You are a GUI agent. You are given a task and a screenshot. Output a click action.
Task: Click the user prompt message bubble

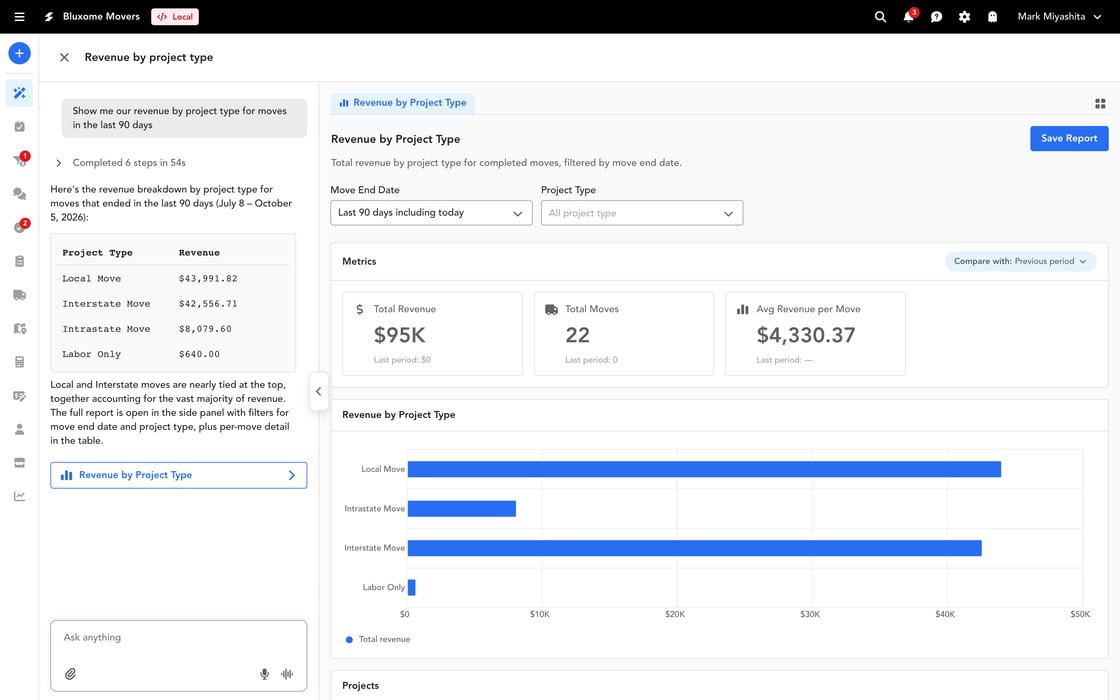click(x=184, y=118)
